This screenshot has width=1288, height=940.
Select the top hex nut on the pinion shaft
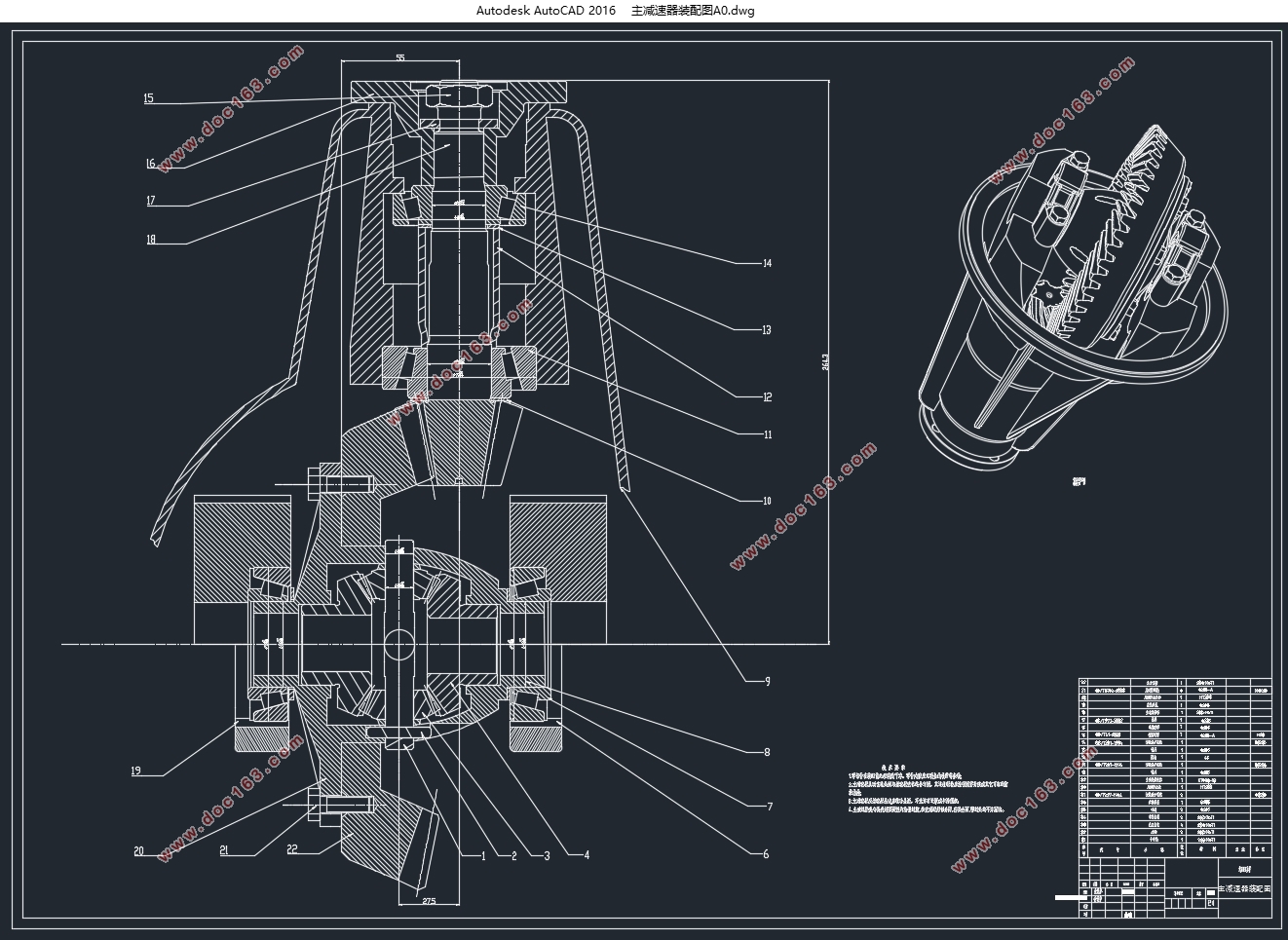(x=458, y=96)
